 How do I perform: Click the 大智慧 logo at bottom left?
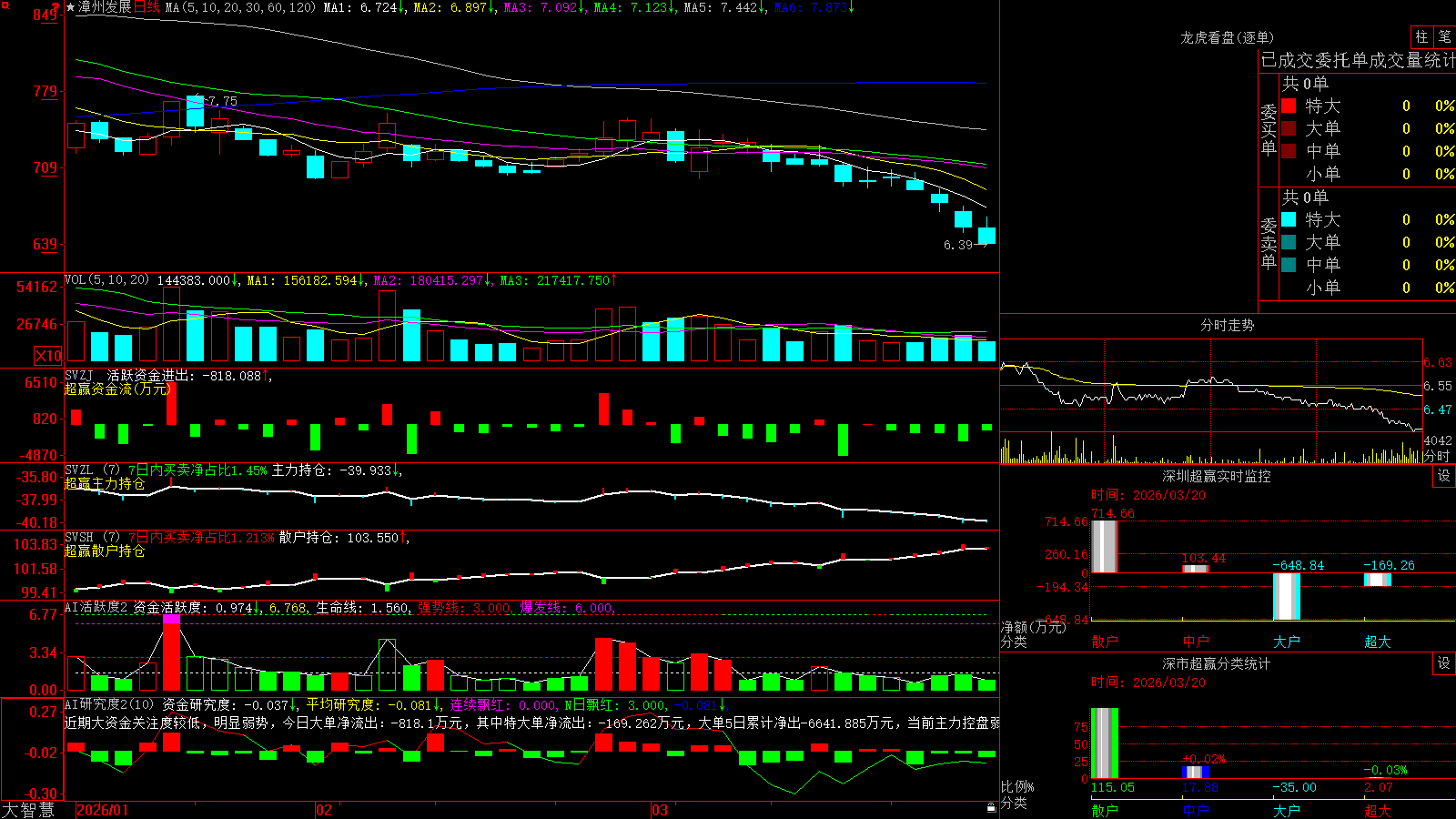click(x=28, y=810)
